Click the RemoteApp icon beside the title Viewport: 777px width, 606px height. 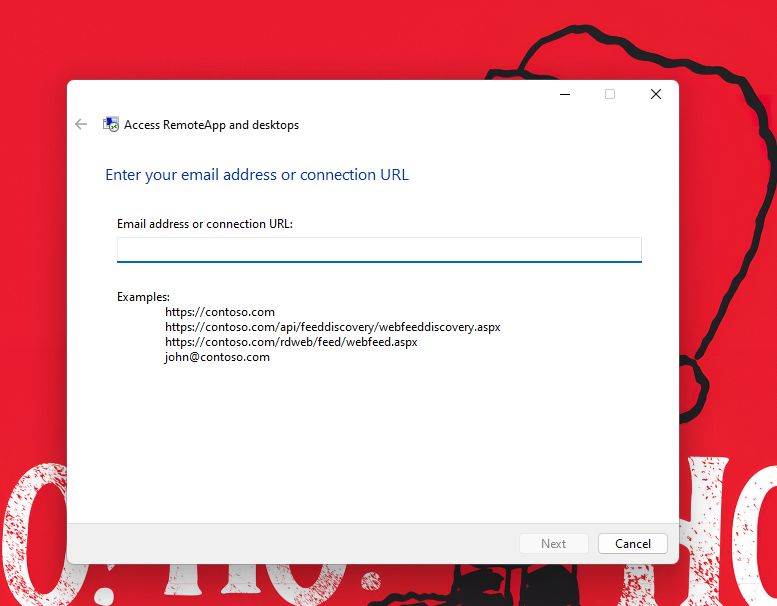111,125
